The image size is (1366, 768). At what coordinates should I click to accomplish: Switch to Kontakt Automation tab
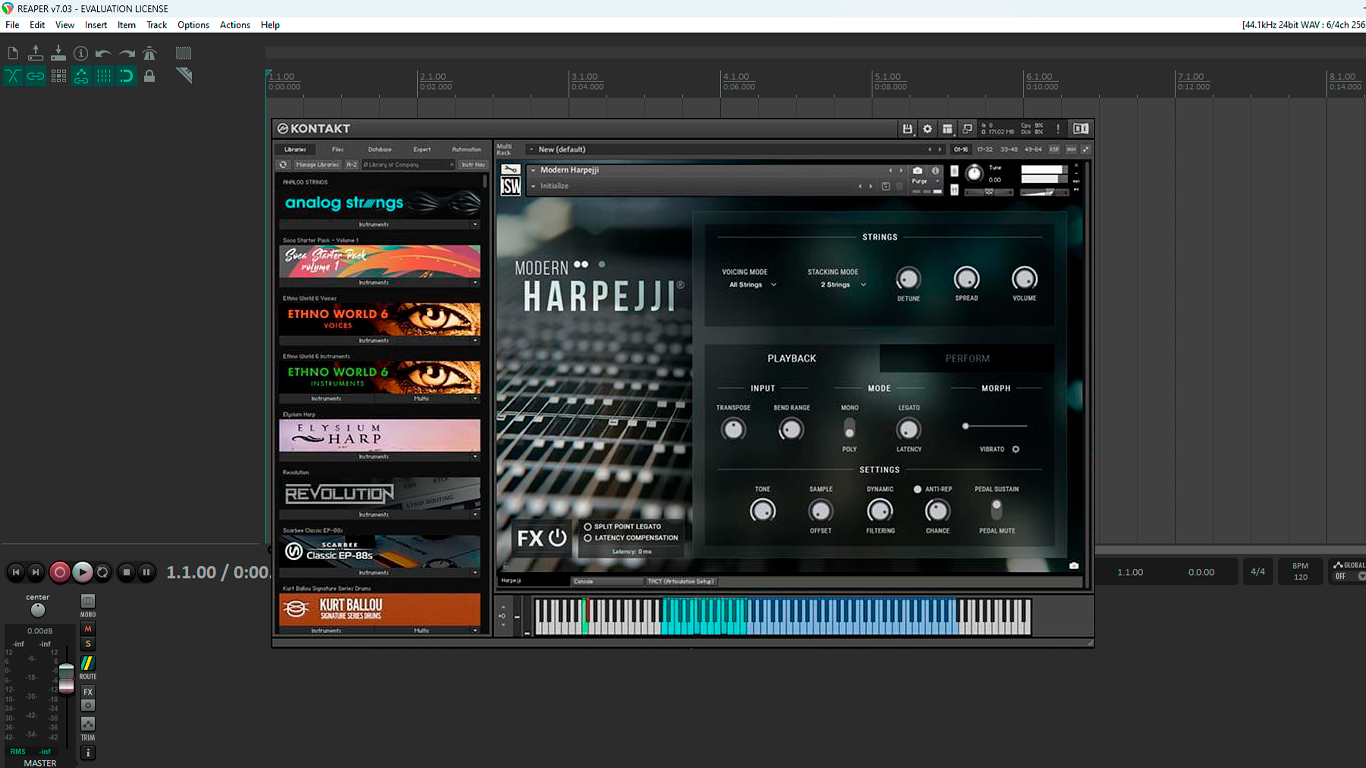[x=466, y=150]
